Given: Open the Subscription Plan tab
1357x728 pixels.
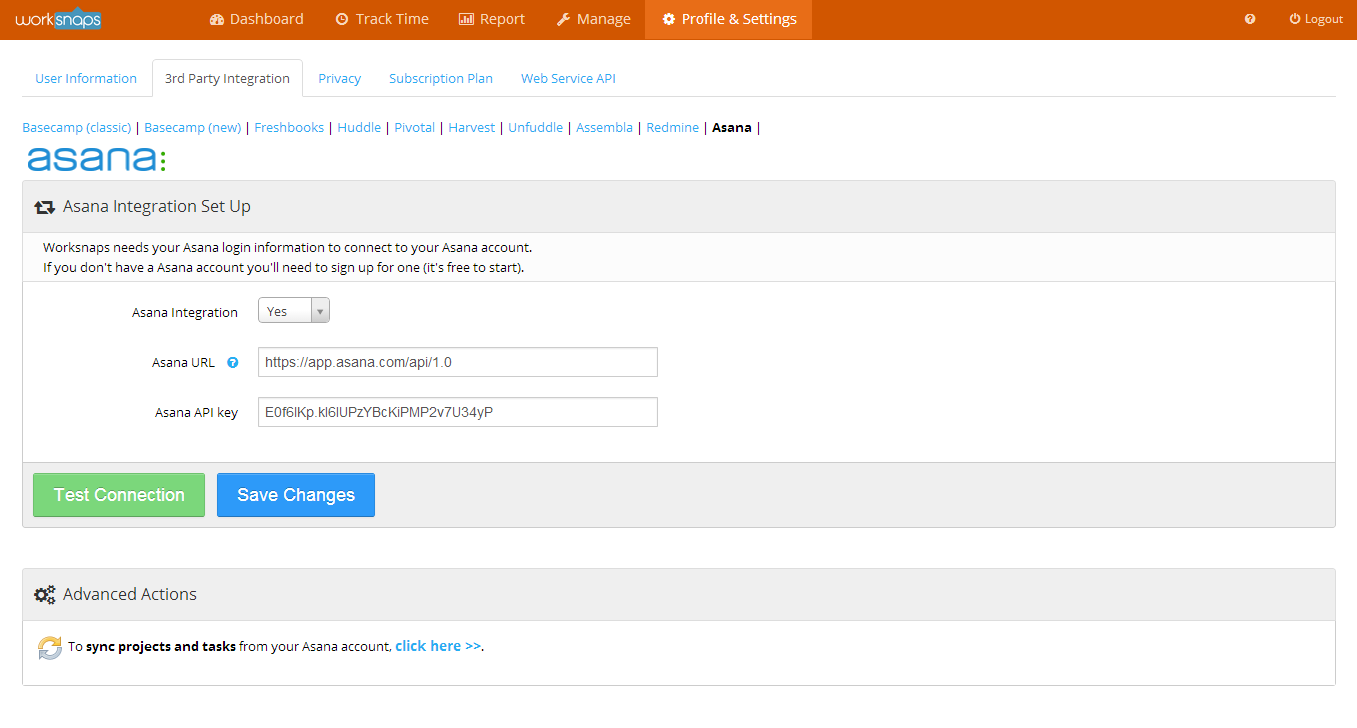Looking at the screenshot, I should pyautogui.click(x=440, y=78).
